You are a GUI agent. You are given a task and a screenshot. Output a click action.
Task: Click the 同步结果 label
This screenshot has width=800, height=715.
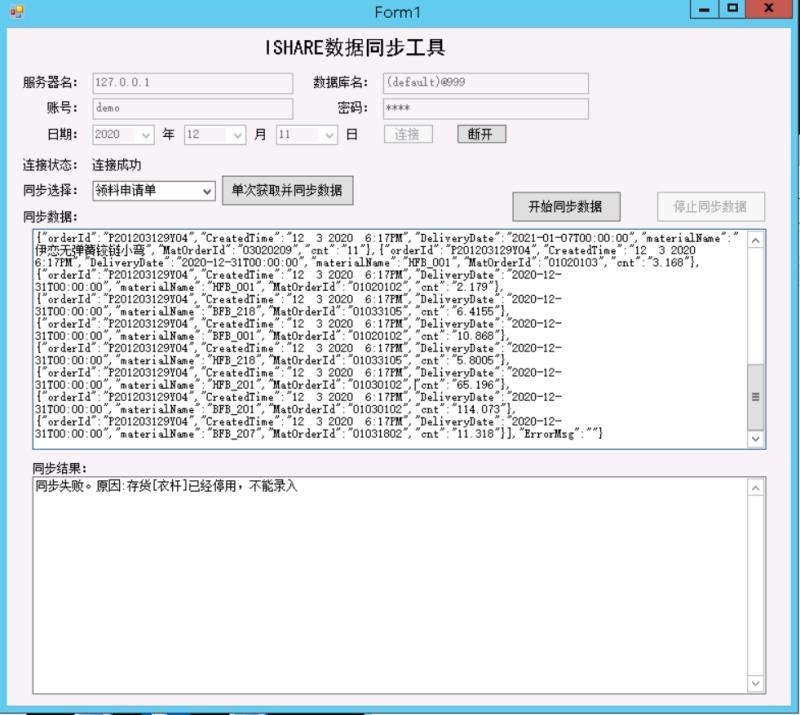pos(59,469)
